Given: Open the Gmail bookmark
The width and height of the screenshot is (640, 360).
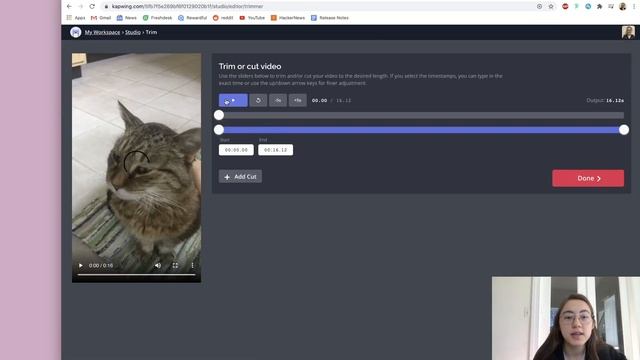Looking at the screenshot, I should pos(101,18).
